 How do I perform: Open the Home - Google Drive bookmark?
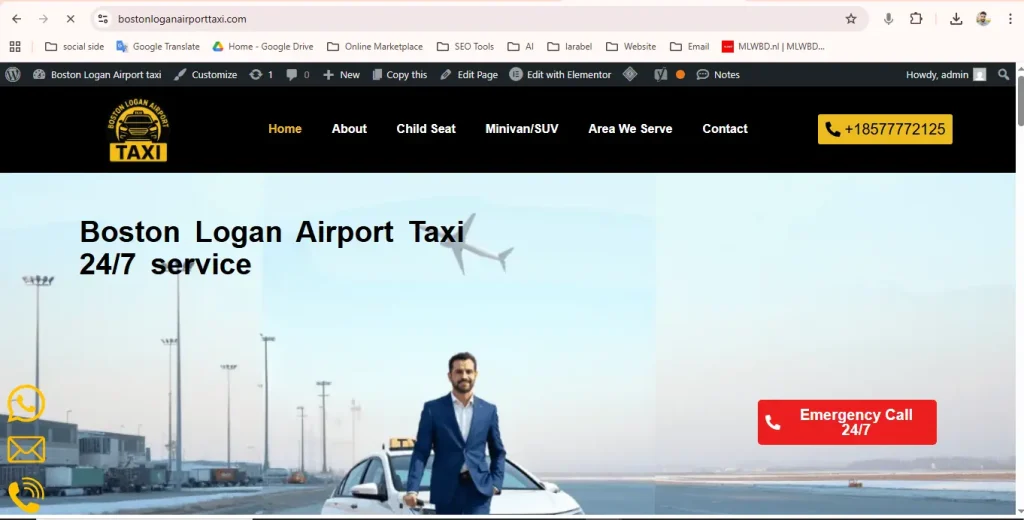(263, 46)
